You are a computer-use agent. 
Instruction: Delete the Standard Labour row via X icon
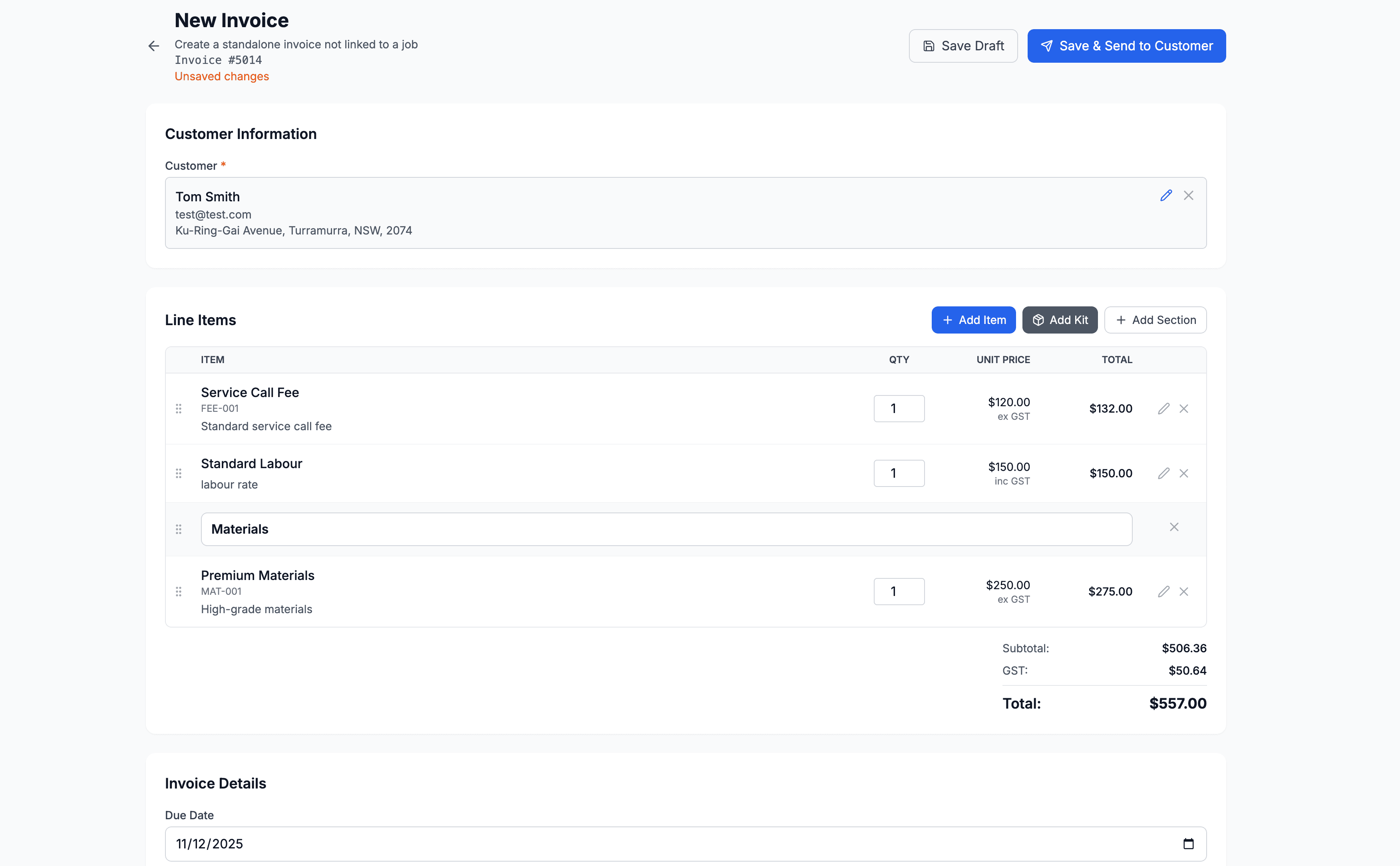tap(1185, 473)
